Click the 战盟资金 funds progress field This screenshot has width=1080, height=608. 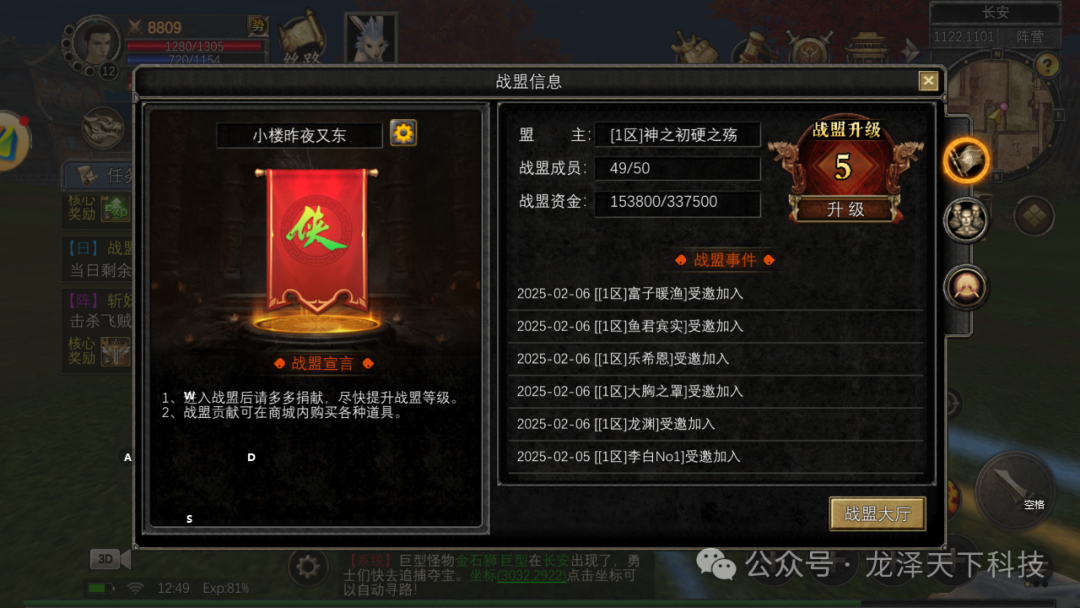click(678, 202)
